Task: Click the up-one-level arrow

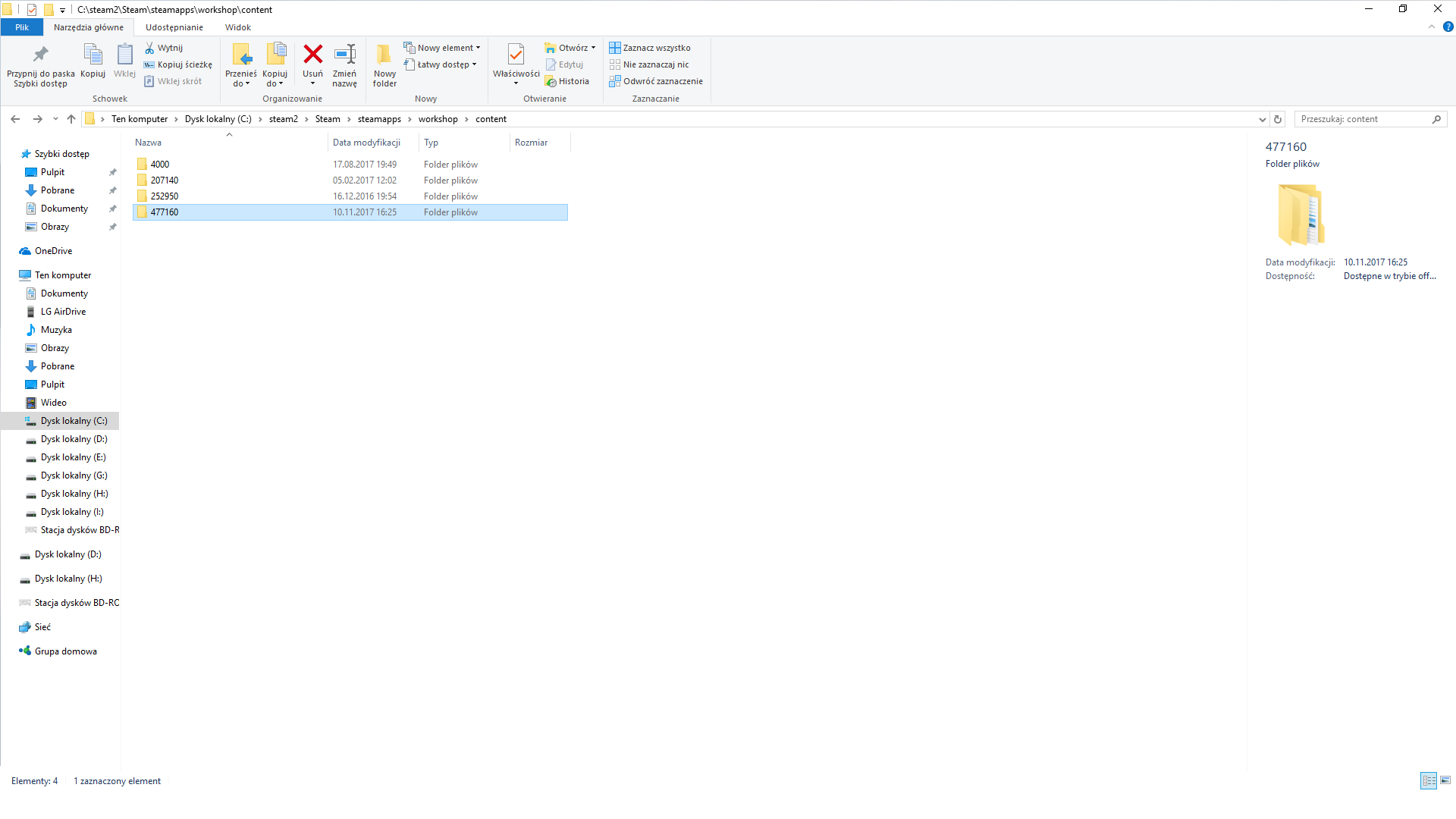Action: coord(71,119)
